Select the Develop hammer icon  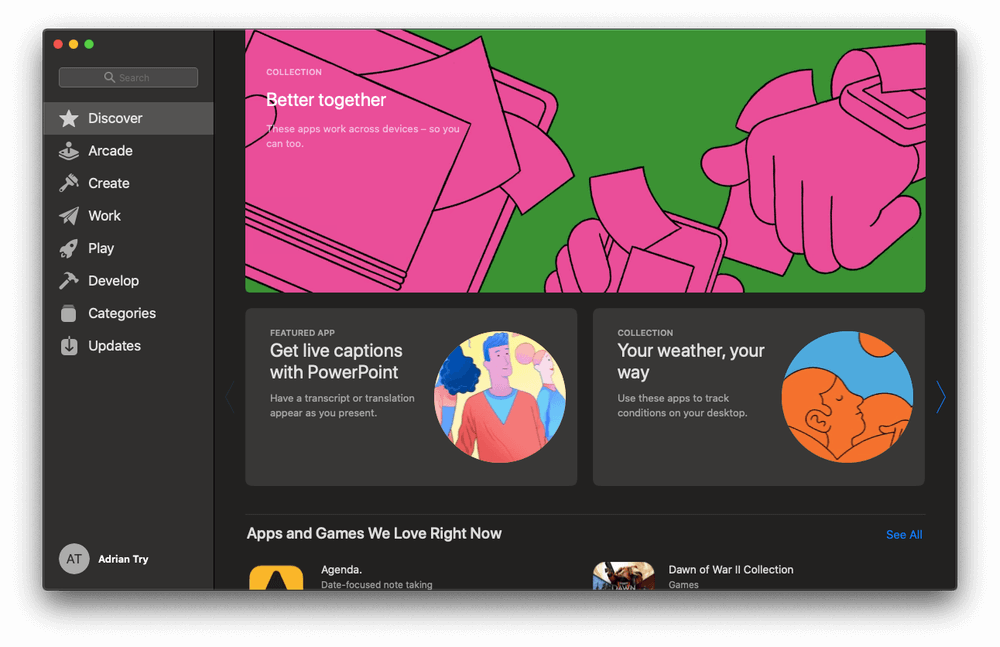click(68, 281)
